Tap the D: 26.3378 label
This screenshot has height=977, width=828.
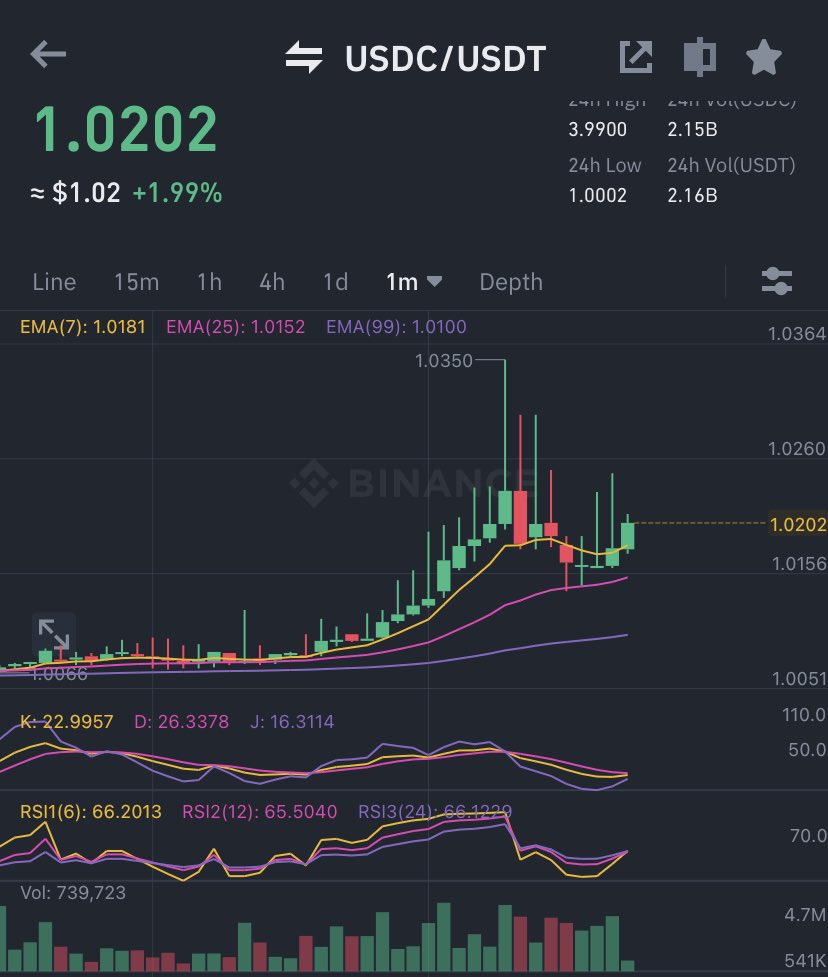point(181,722)
